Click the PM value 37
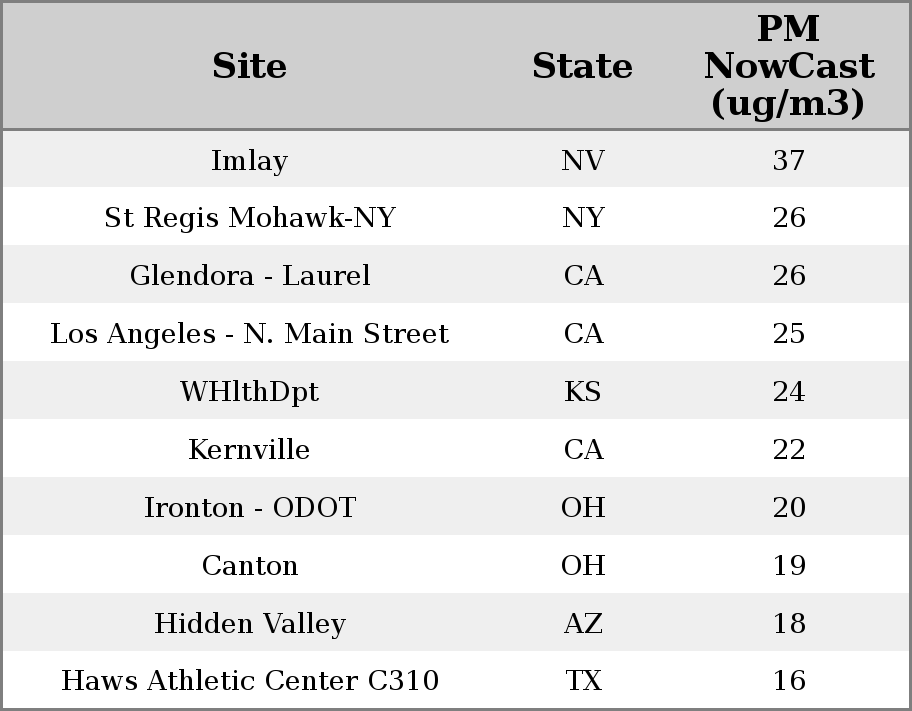 click(x=788, y=160)
